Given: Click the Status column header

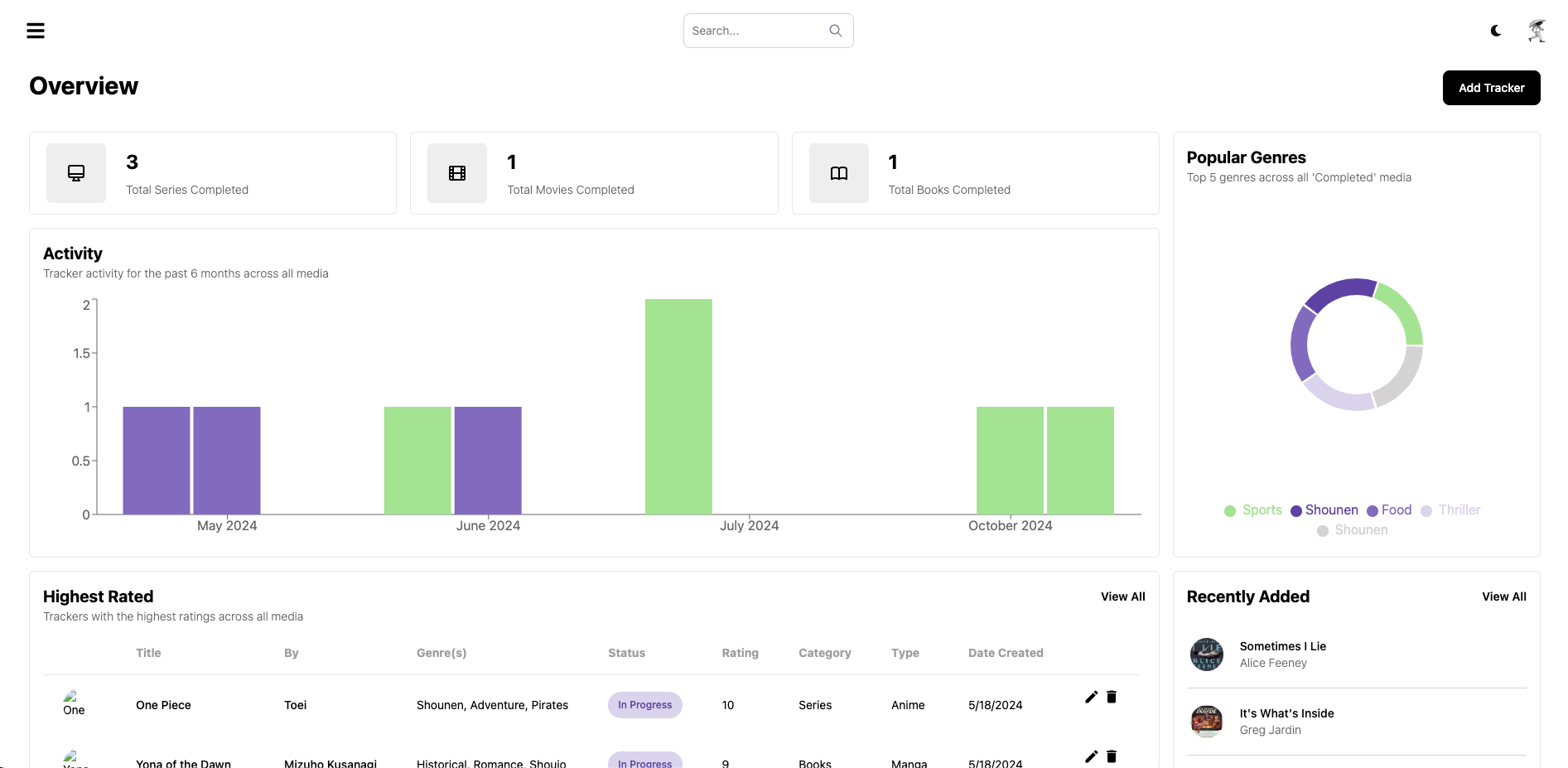Looking at the screenshot, I should tap(626, 653).
